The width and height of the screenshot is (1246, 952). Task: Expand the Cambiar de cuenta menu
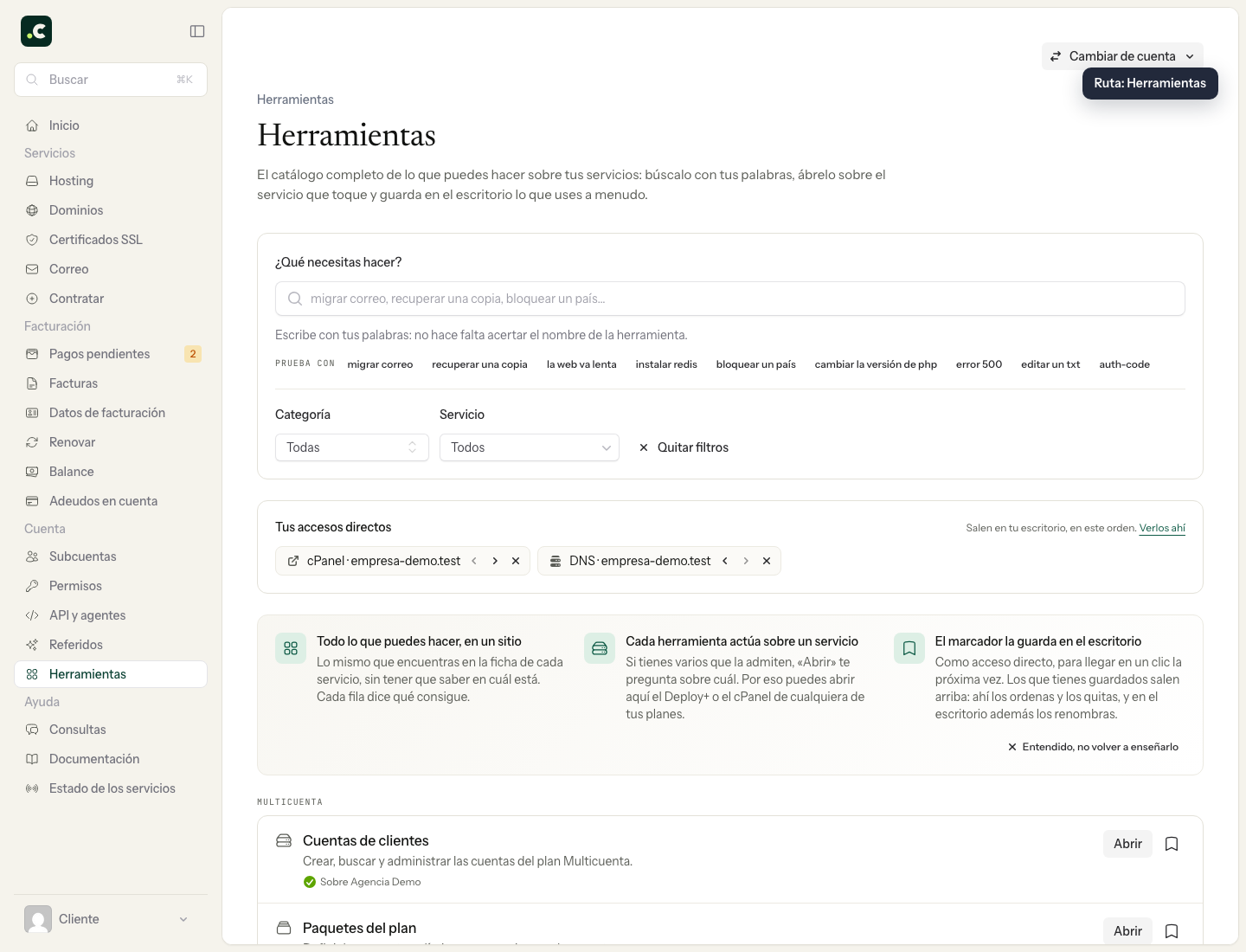click(1122, 56)
